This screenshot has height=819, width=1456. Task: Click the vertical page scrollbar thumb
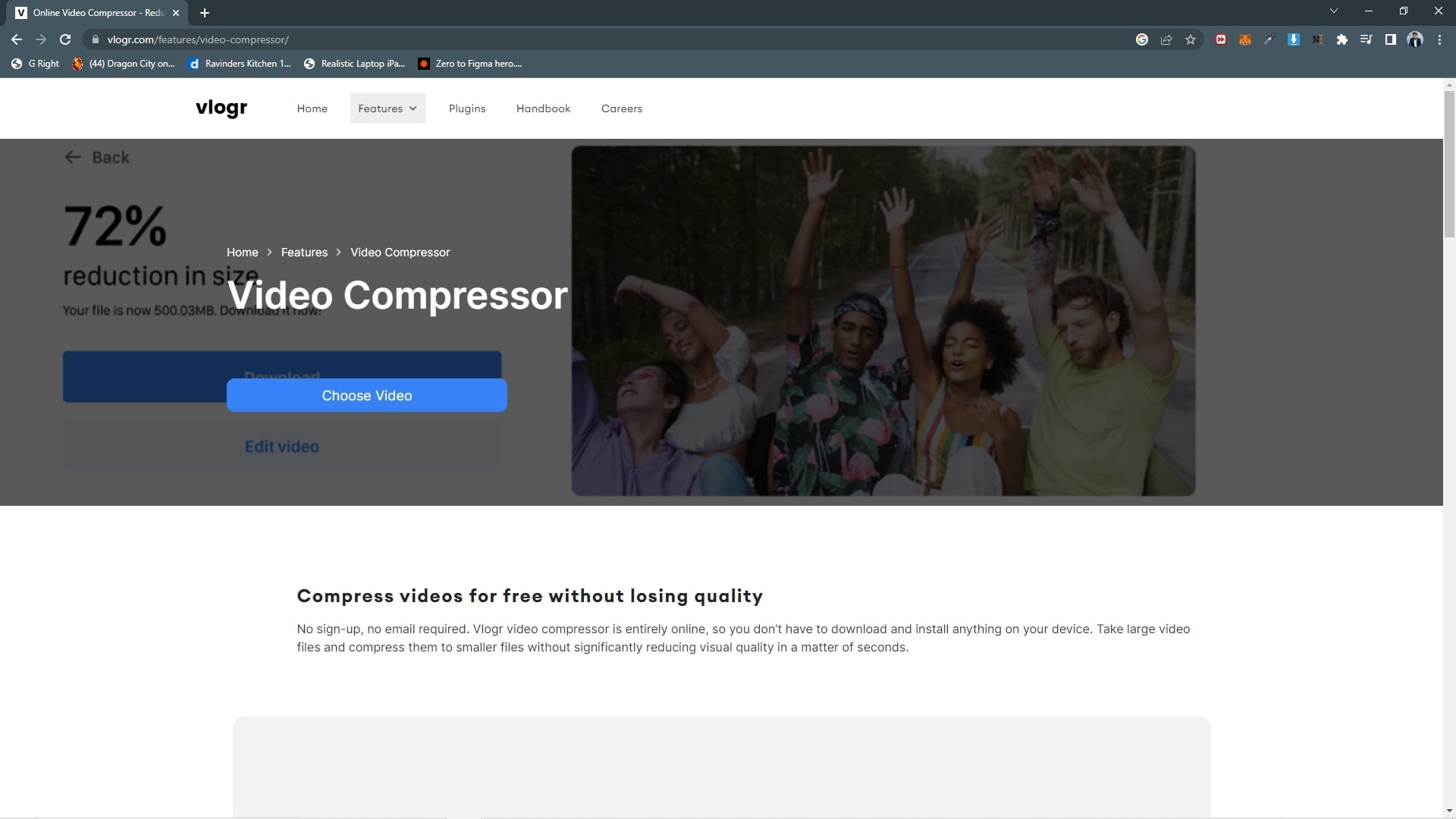coord(1448,163)
